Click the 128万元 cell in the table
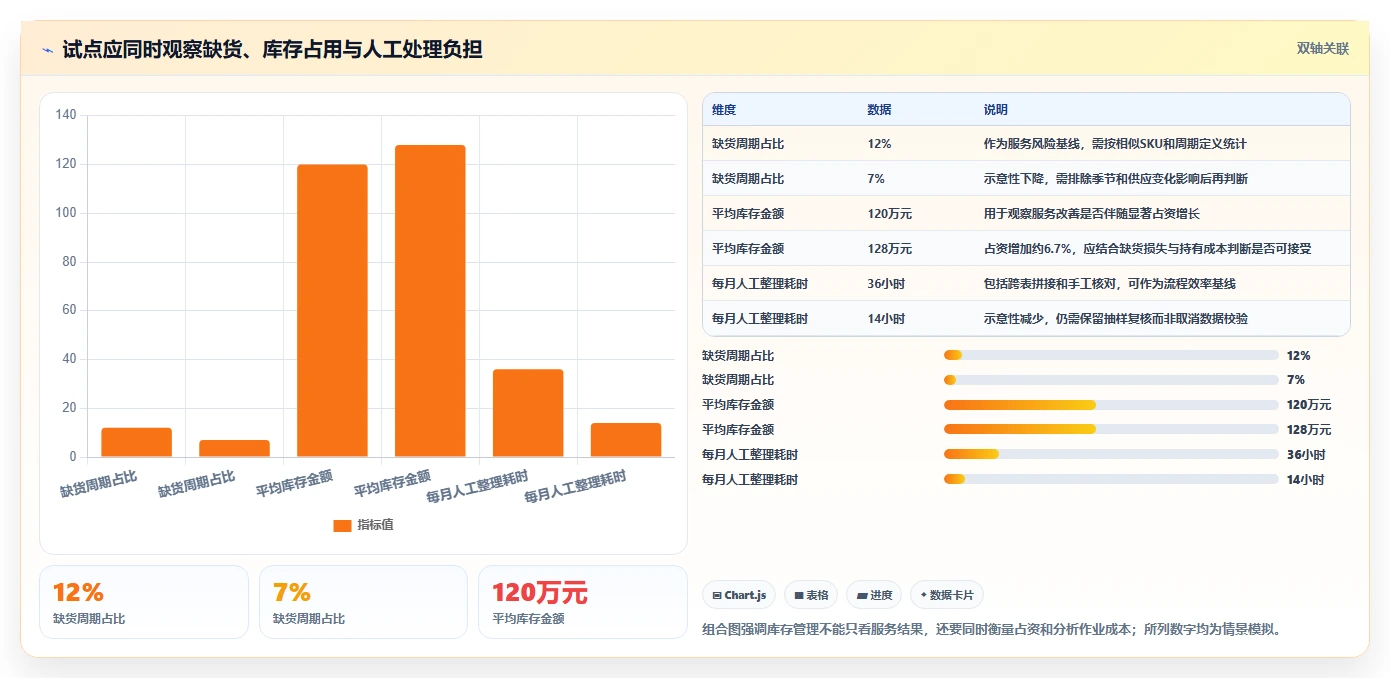The height and width of the screenshot is (678, 1390). 890,249
